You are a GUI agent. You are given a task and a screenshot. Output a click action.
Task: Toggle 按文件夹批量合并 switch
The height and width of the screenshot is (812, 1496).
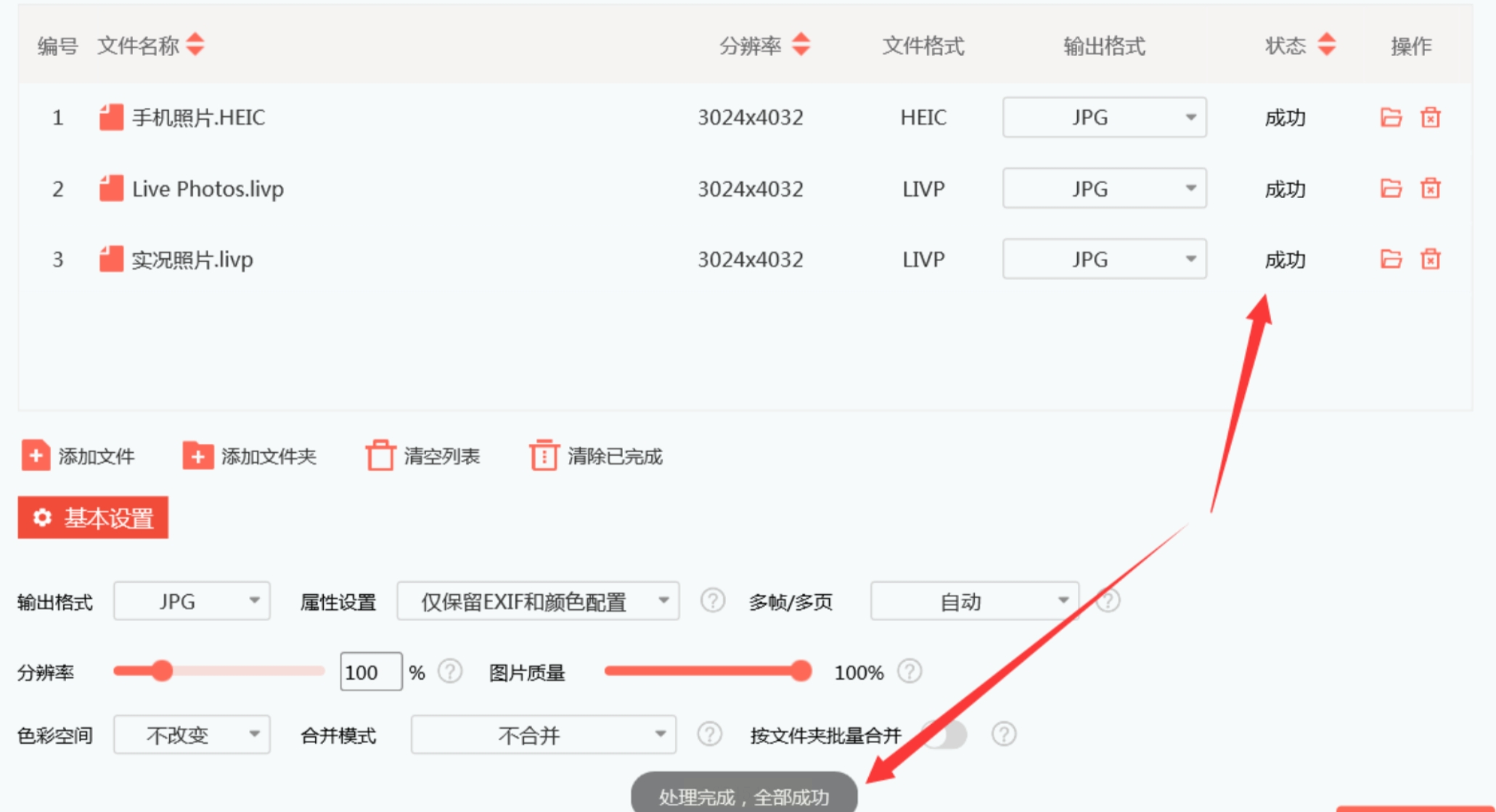945,734
